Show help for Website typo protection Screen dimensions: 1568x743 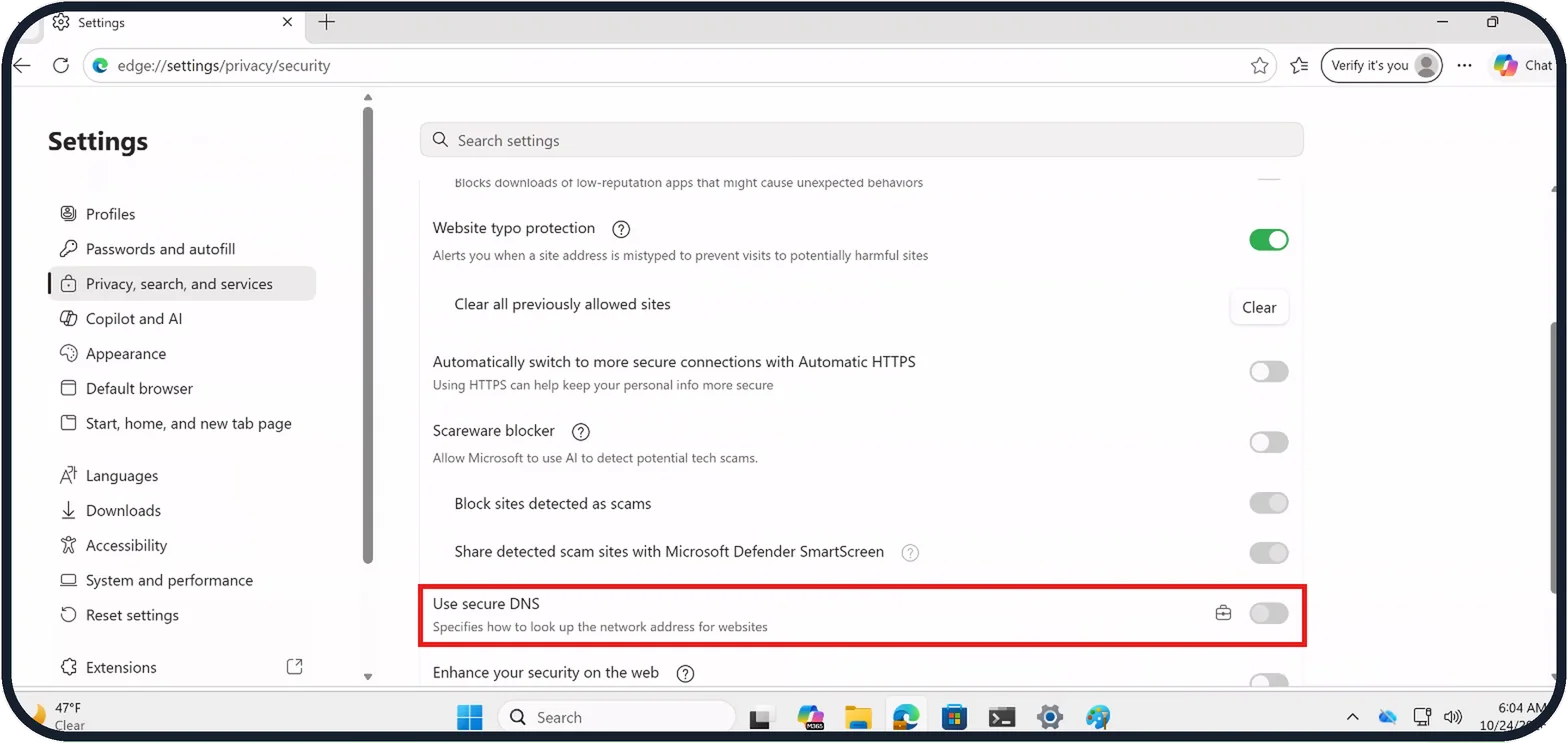(x=621, y=229)
